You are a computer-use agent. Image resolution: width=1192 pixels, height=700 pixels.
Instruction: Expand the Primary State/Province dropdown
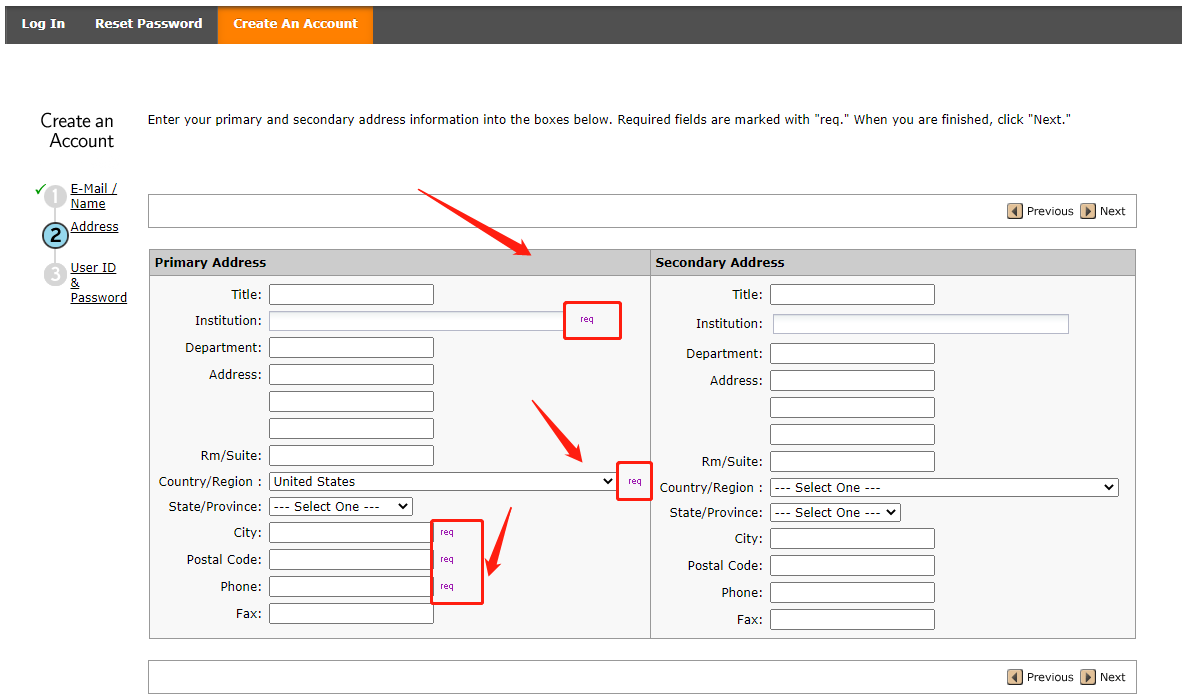pos(341,507)
